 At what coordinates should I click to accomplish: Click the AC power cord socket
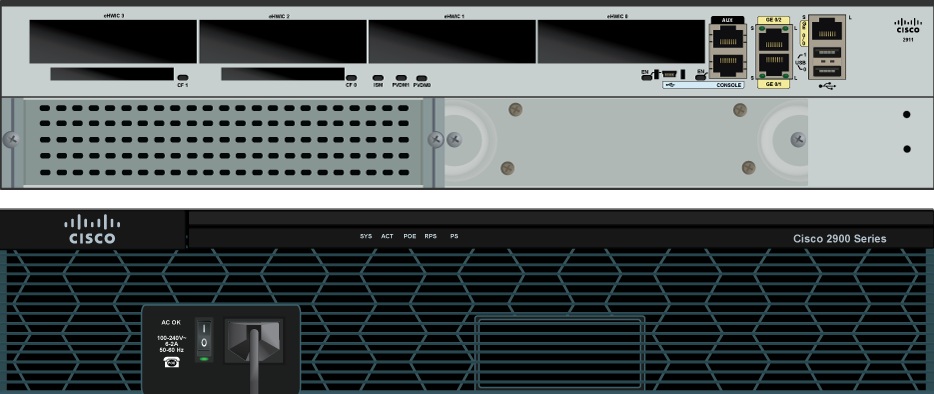[x=254, y=341]
